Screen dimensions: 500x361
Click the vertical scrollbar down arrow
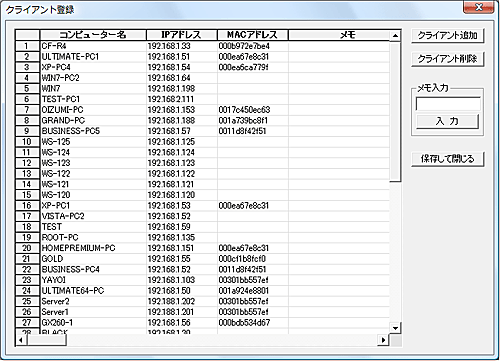click(x=395, y=328)
